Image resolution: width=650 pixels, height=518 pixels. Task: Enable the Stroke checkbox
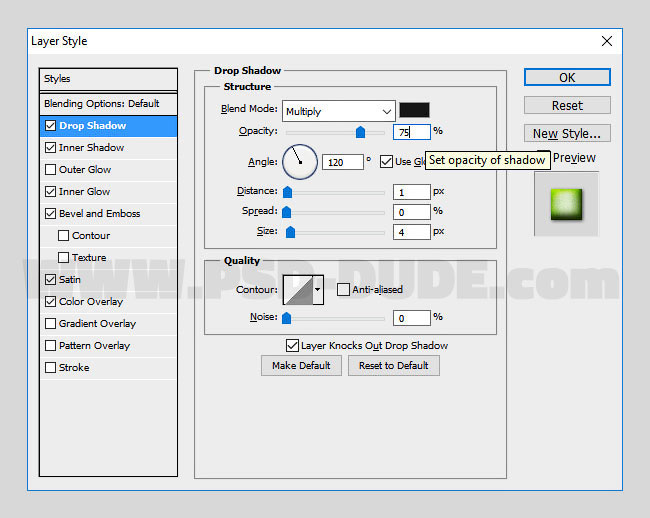(x=51, y=367)
